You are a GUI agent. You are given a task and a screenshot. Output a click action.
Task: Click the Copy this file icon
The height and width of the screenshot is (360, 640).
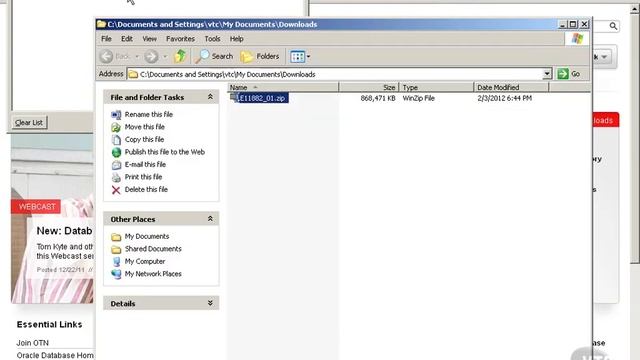tap(116, 140)
